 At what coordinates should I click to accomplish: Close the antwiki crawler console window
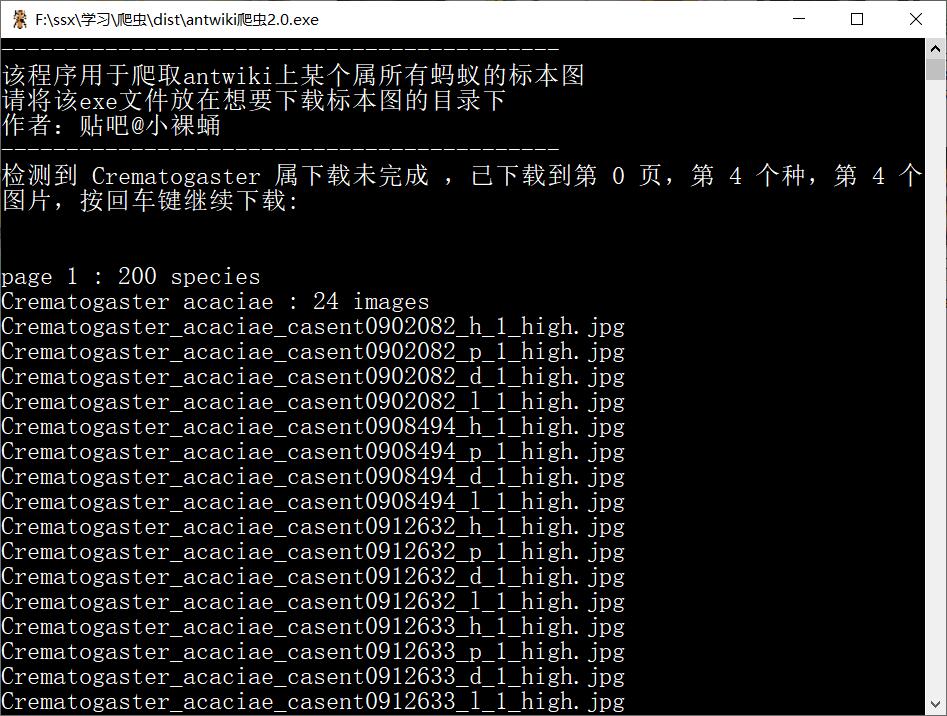point(916,19)
